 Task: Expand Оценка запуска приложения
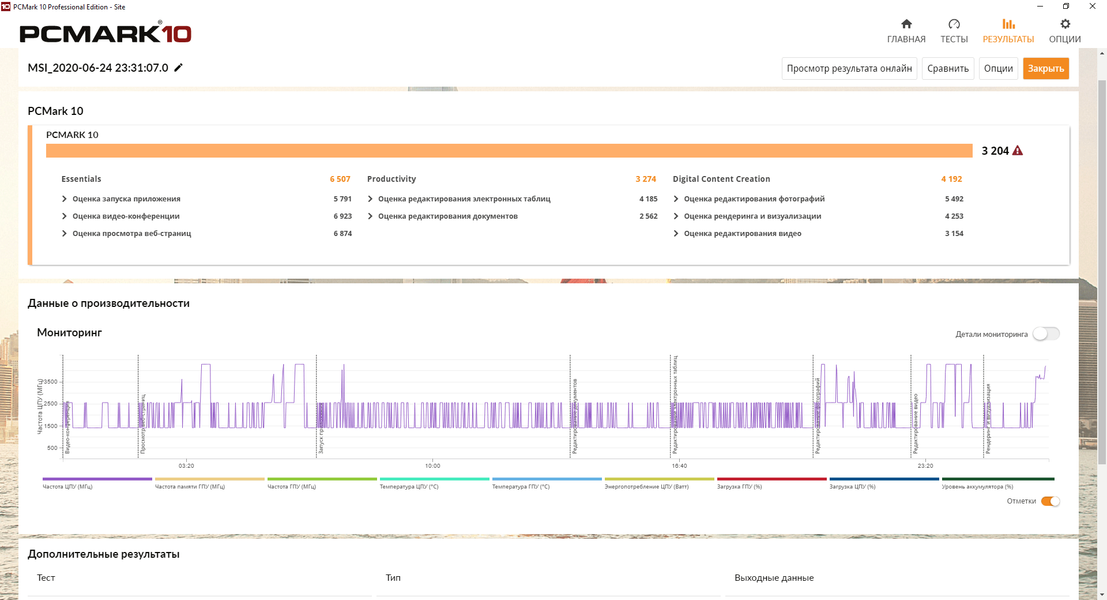tap(64, 199)
